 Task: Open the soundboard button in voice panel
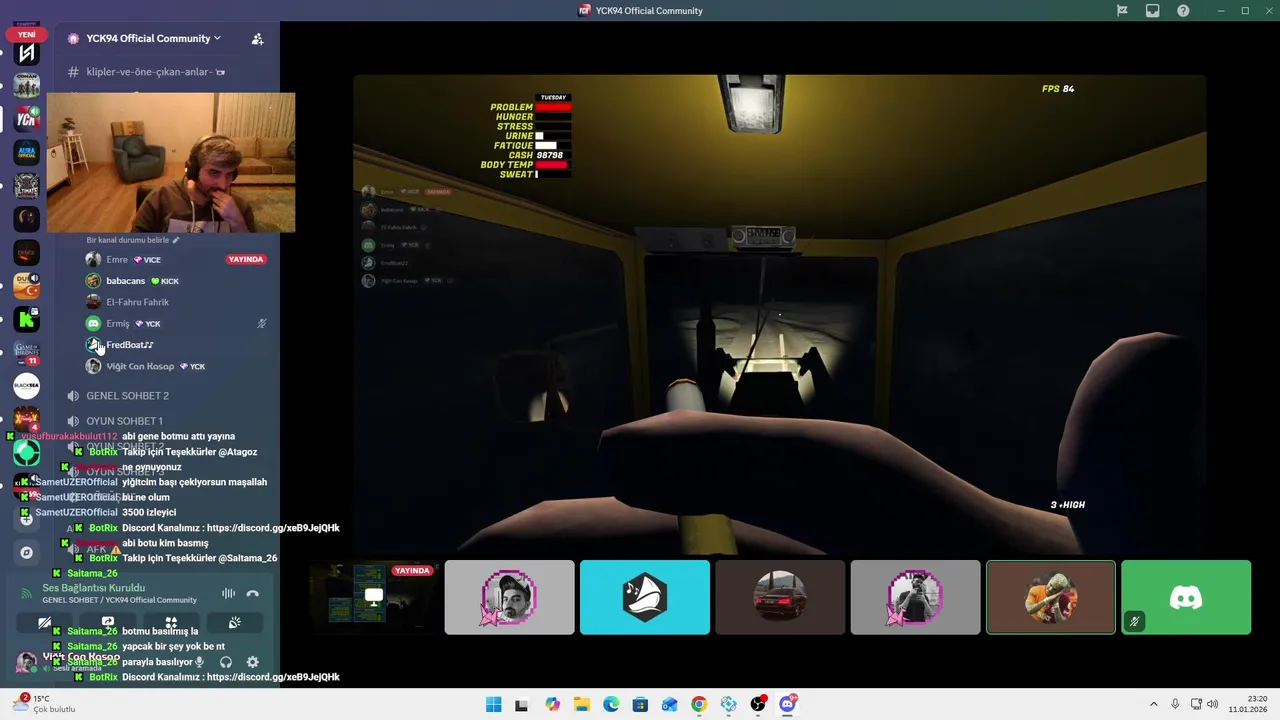(234, 622)
